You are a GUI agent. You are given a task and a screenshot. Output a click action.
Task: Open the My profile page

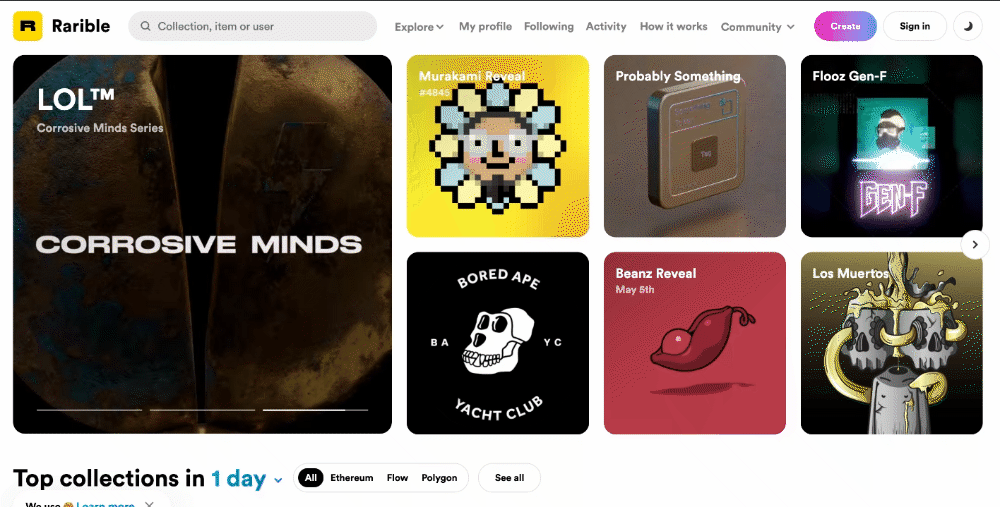[485, 26]
